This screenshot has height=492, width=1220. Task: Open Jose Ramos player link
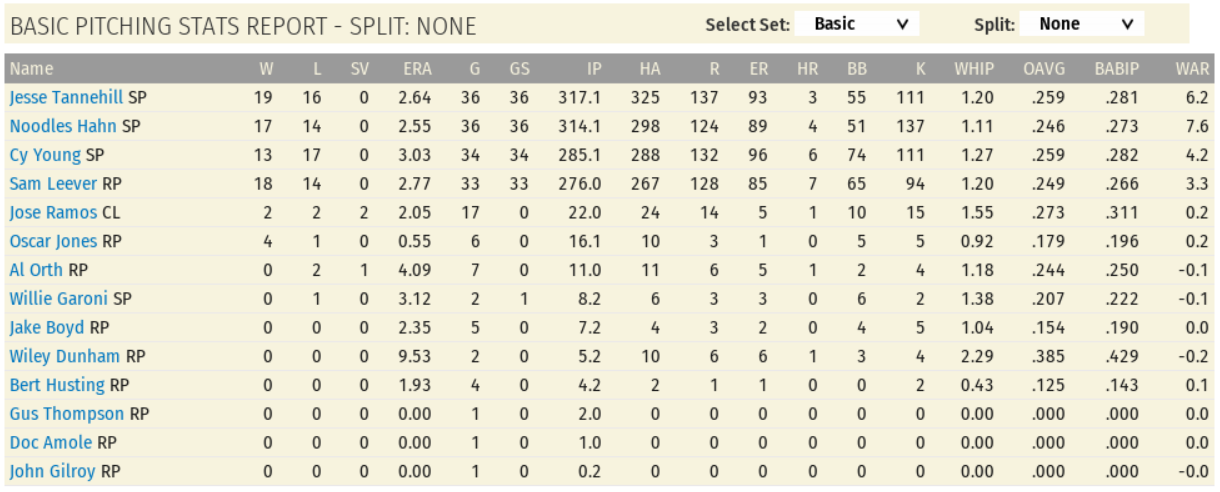tap(53, 213)
